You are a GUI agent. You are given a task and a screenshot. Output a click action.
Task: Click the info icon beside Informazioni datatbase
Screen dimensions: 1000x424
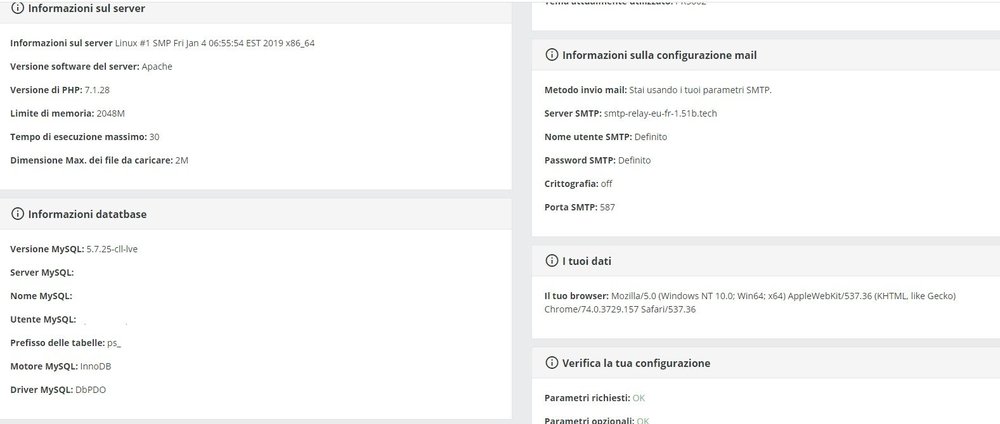[x=18, y=214]
